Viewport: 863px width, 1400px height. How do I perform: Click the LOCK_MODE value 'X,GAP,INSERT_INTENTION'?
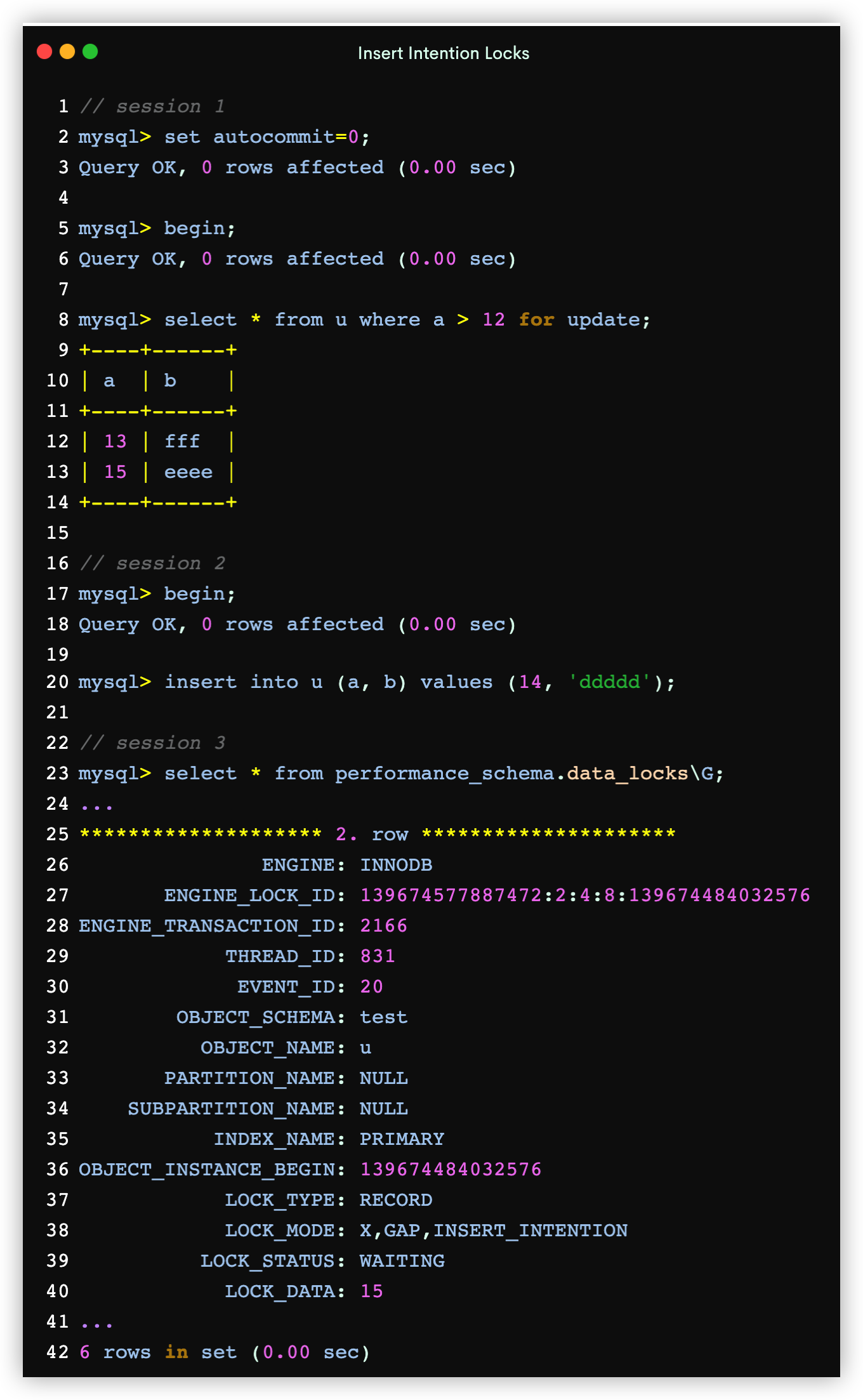tap(494, 1230)
